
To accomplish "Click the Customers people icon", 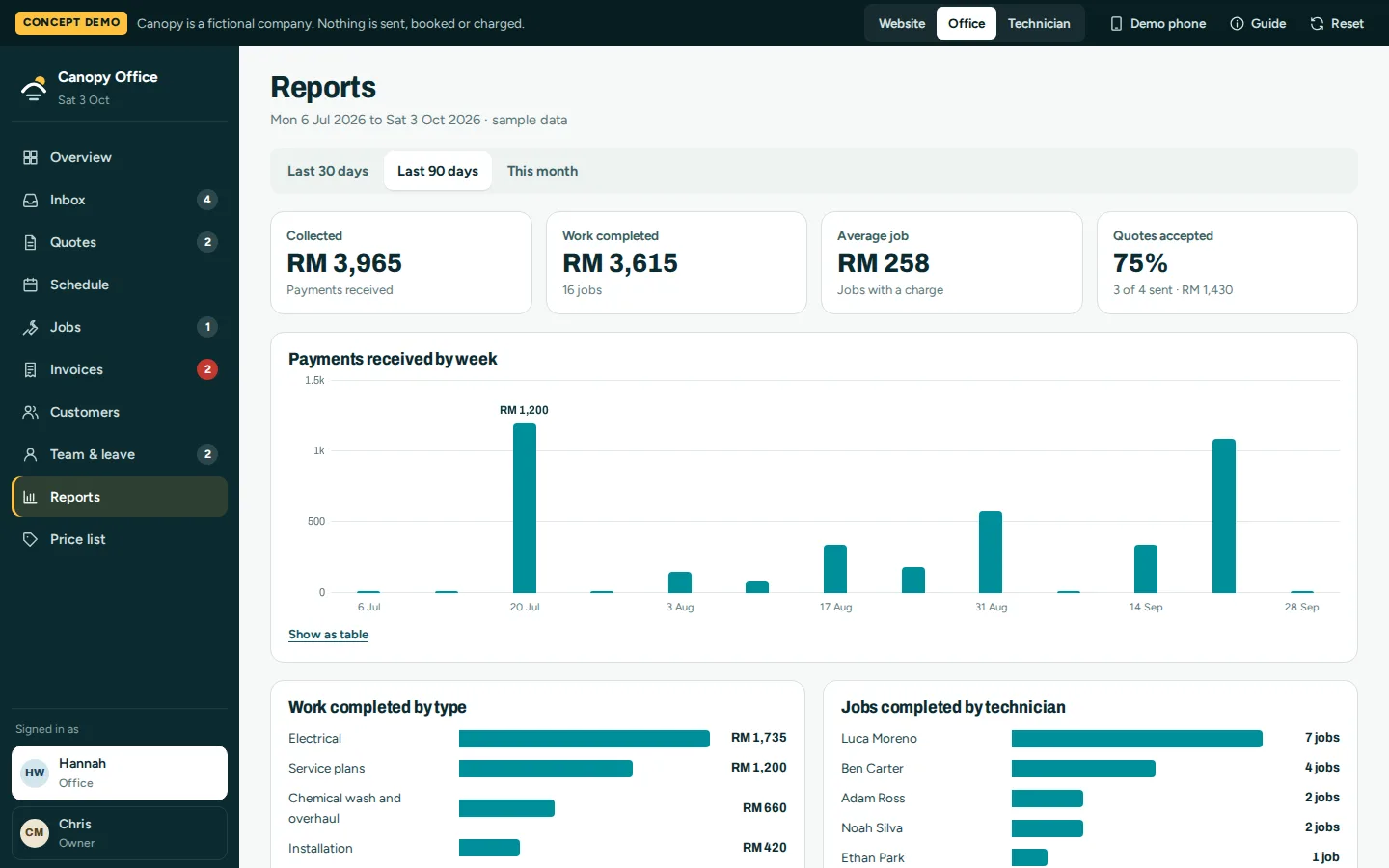I will point(31,412).
